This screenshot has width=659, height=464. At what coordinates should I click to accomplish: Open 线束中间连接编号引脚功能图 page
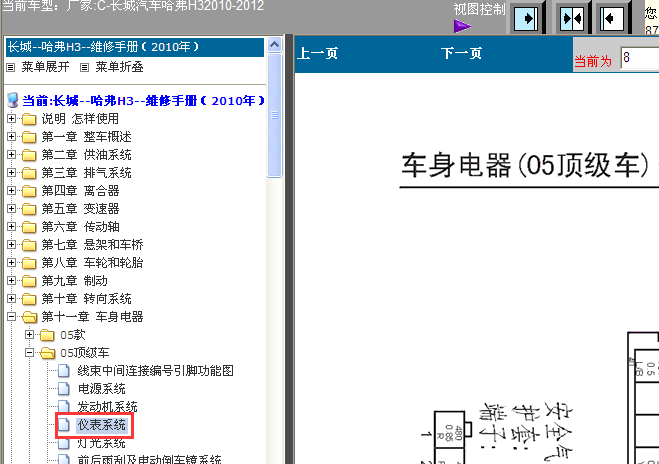(156, 371)
